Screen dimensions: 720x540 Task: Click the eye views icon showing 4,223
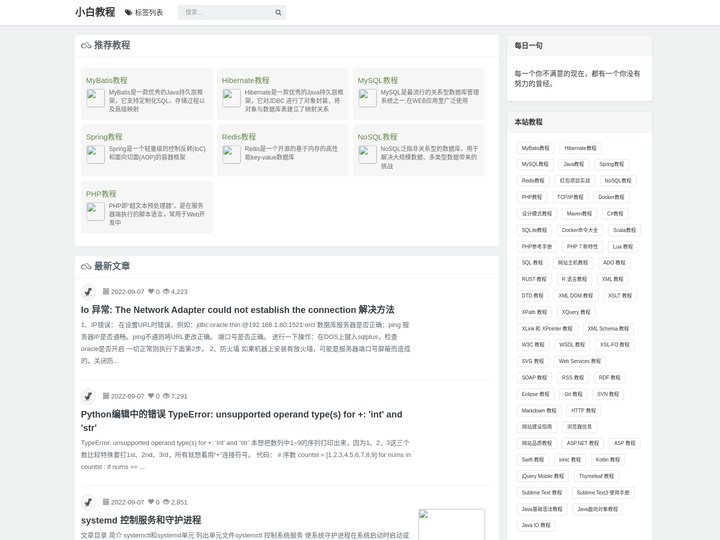click(x=166, y=292)
